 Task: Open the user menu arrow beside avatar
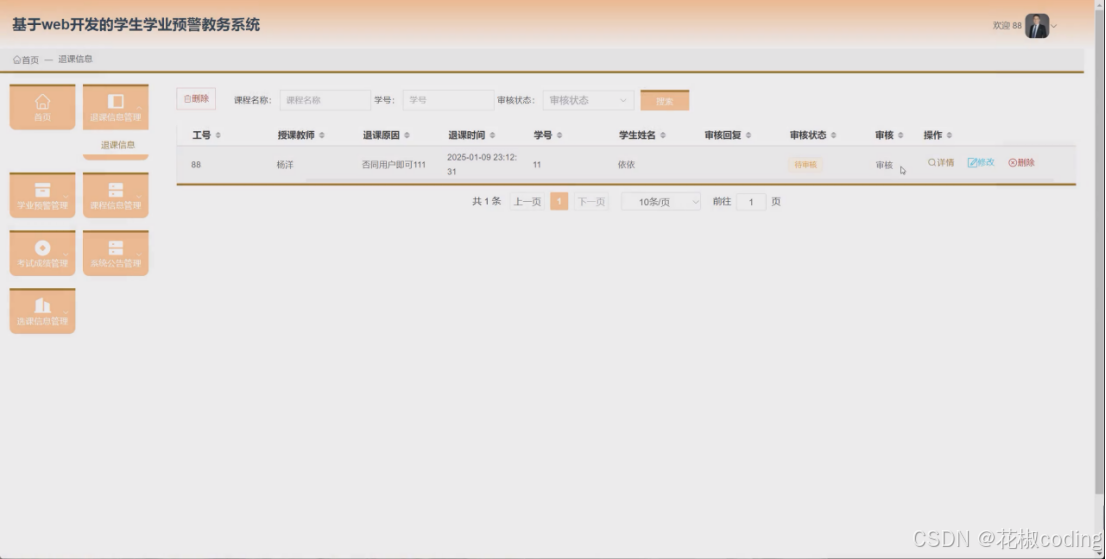tap(1054, 26)
